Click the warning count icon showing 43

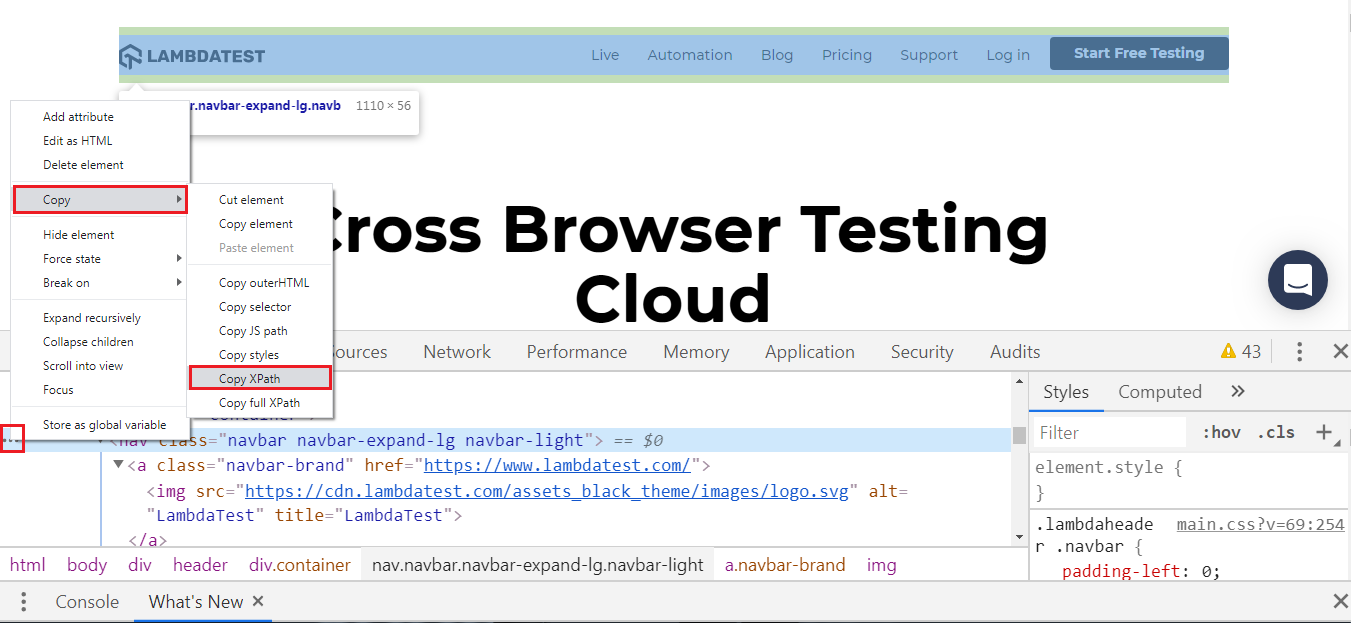coord(1241,352)
